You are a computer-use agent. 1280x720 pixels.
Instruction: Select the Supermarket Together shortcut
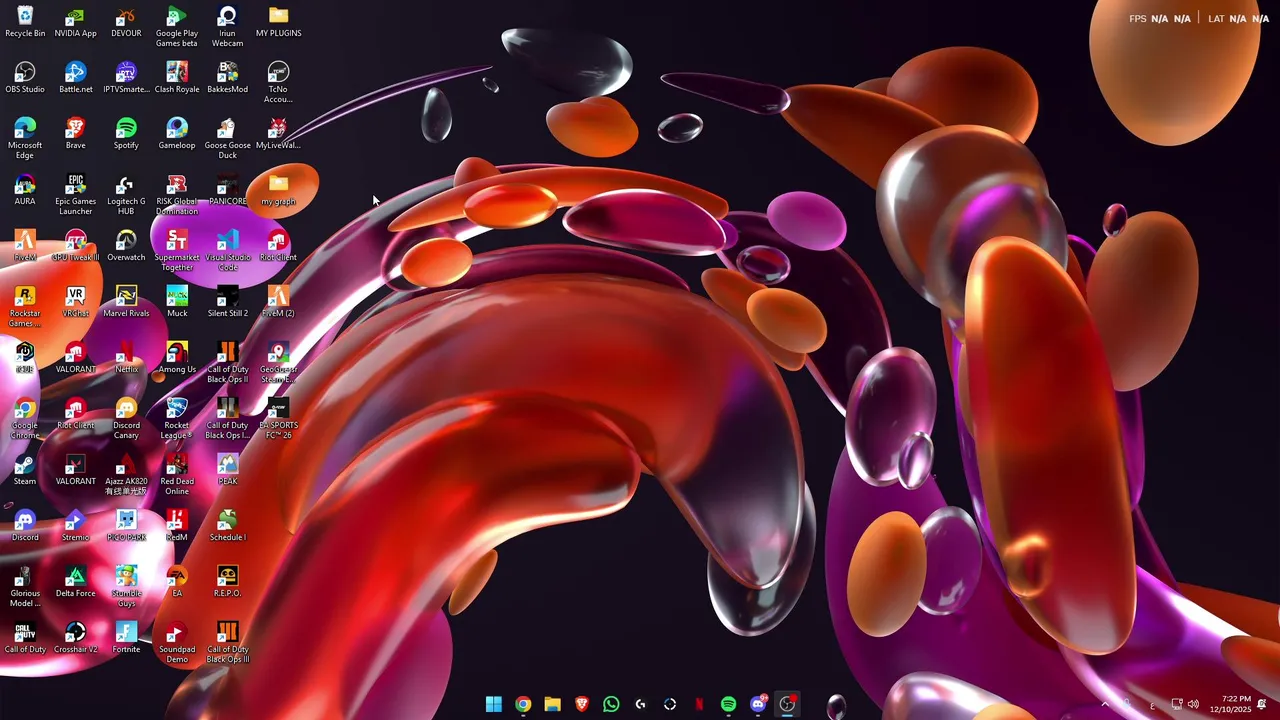click(x=177, y=251)
